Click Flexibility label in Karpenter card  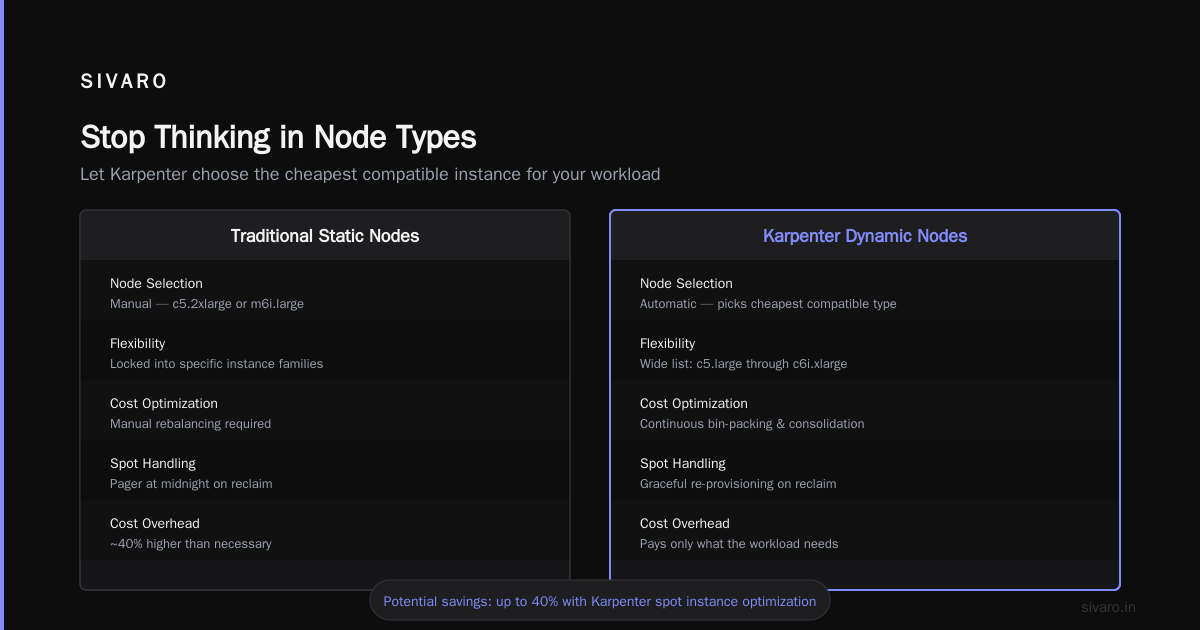(667, 344)
